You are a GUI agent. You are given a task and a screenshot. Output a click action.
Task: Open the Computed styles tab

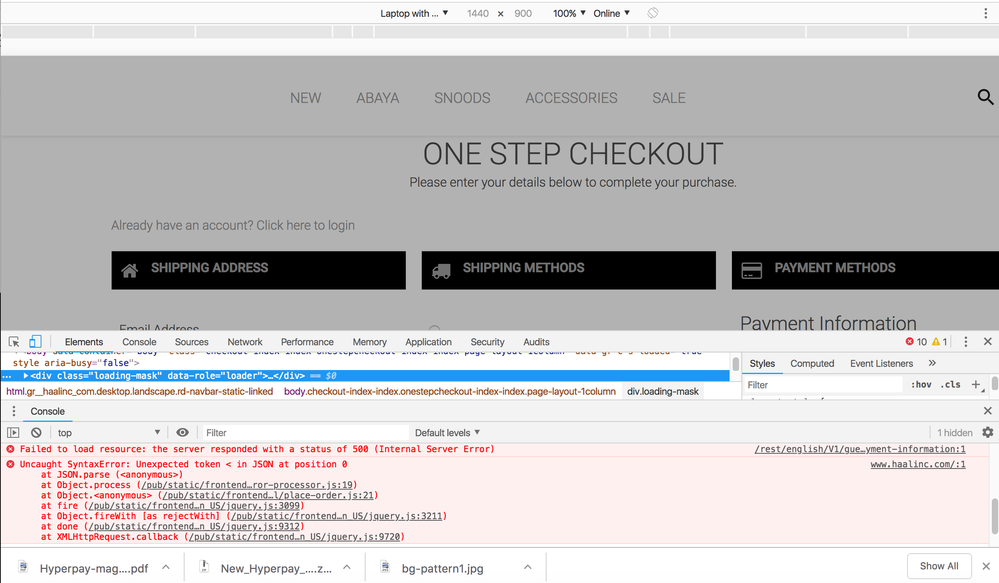812,364
